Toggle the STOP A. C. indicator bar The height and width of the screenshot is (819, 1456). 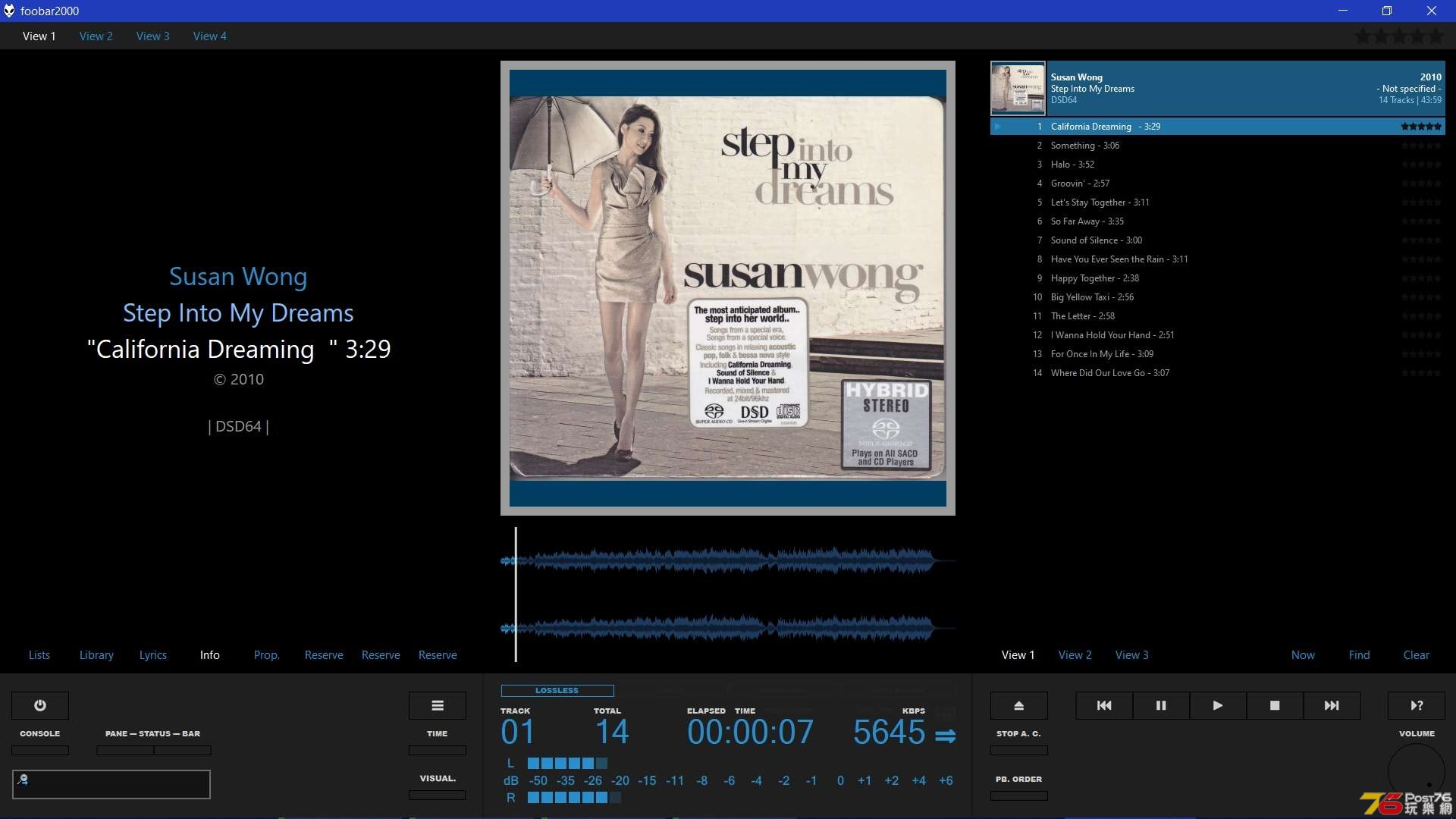(x=1019, y=750)
